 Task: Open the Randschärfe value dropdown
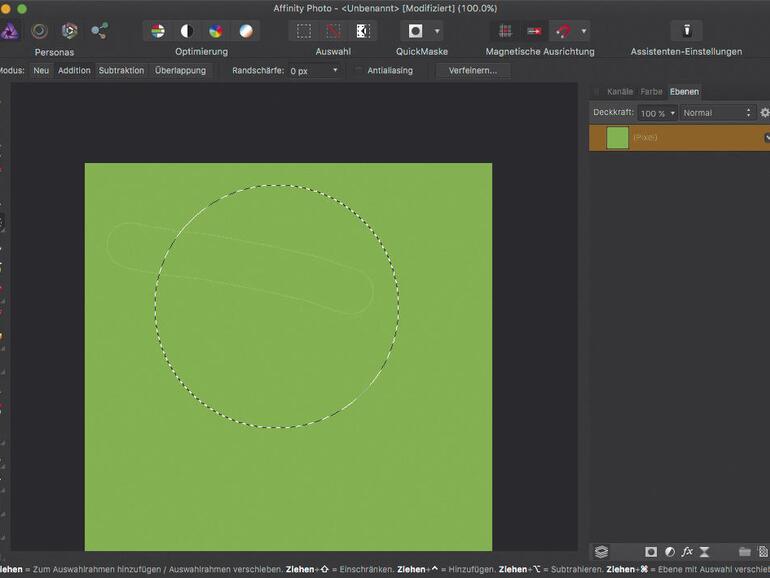click(x=335, y=71)
